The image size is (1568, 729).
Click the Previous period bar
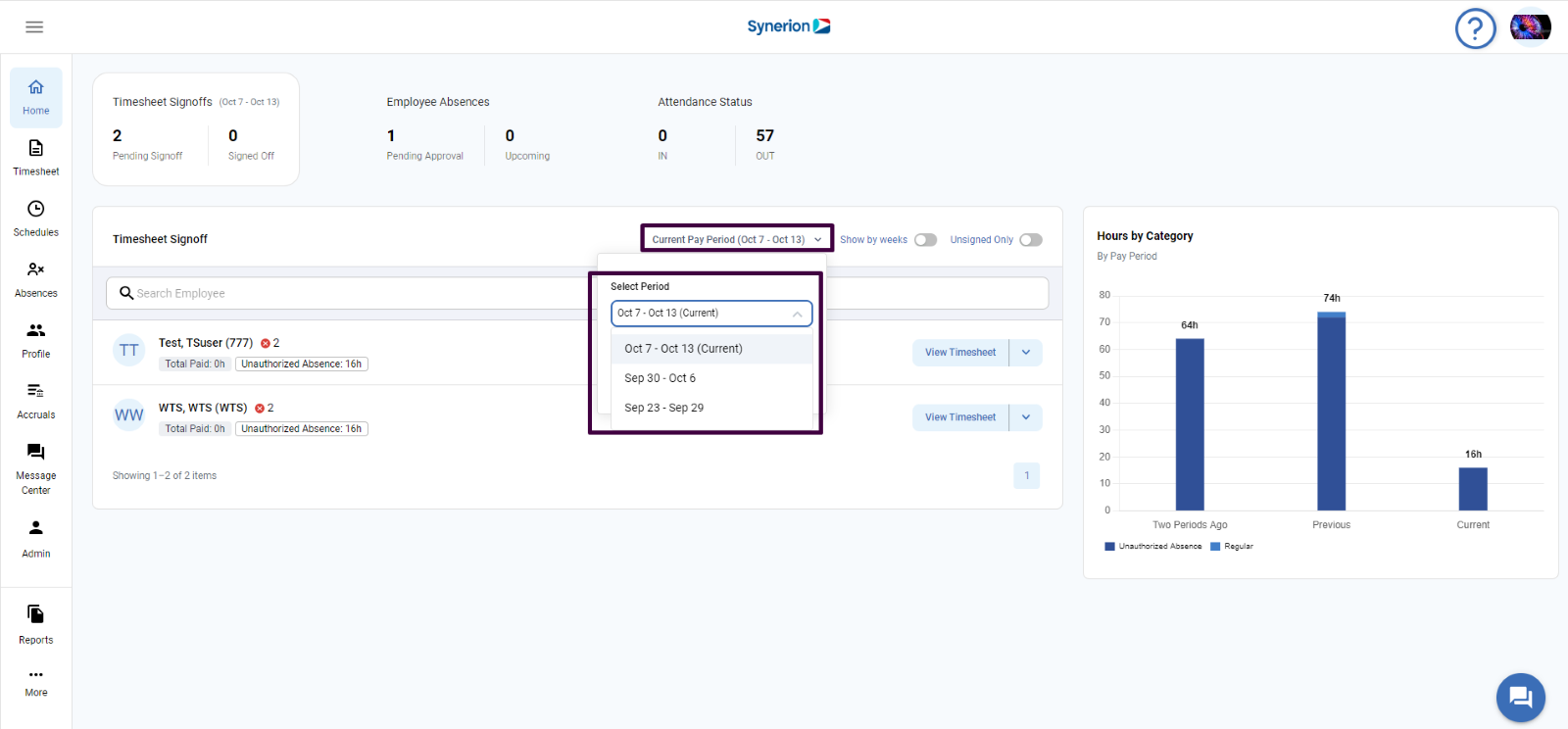[1331, 412]
